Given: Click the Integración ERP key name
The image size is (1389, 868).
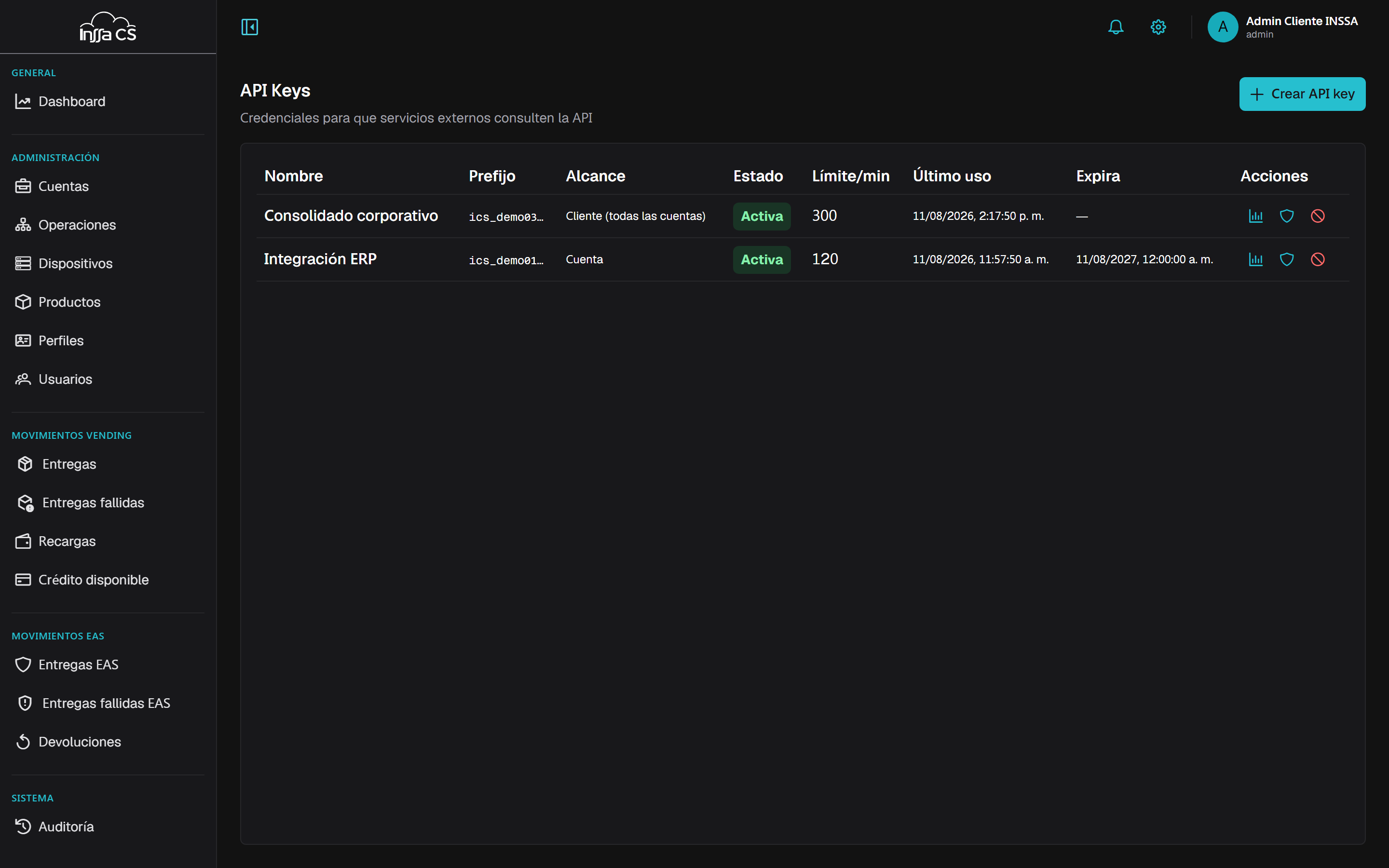Looking at the screenshot, I should coord(320,259).
